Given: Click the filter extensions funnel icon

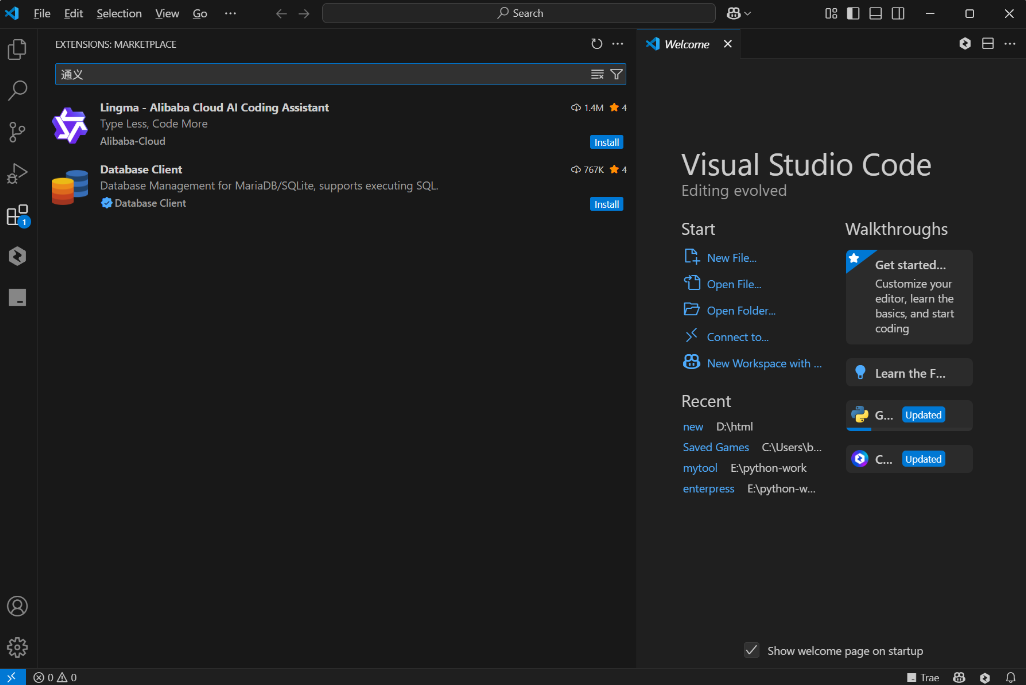Looking at the screenshot, I should pos(616,74).
